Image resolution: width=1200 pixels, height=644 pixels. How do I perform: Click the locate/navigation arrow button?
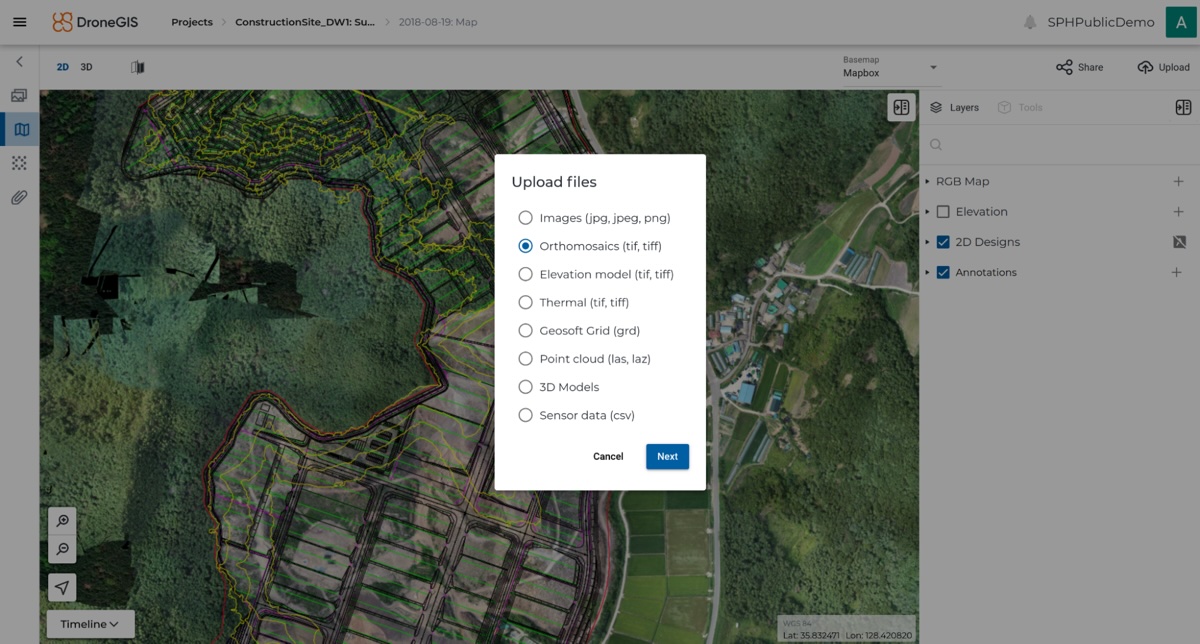click(62, 587)
